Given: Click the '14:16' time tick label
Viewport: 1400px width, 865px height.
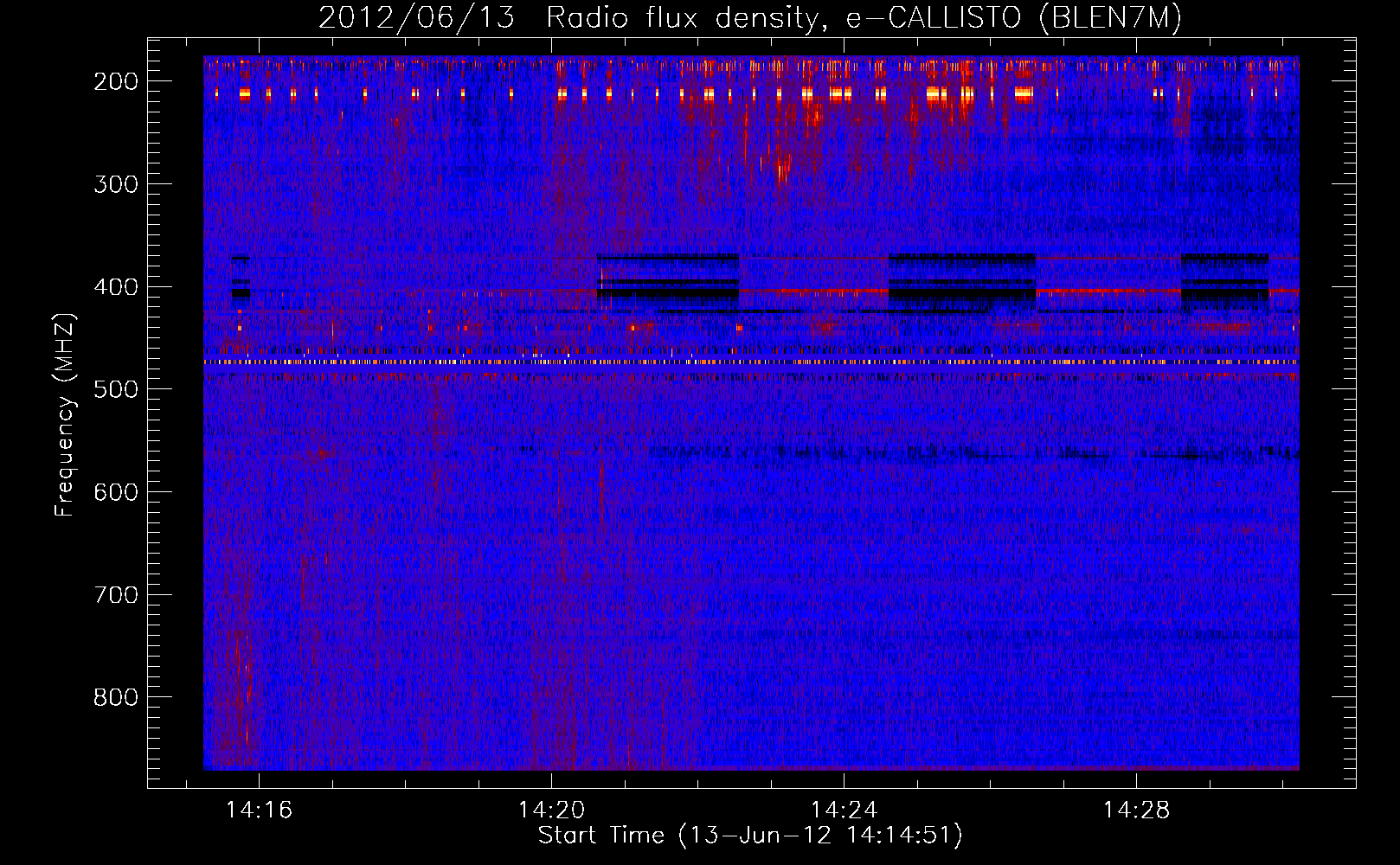Looking at the screenshot, I should (x=259, y=811).
